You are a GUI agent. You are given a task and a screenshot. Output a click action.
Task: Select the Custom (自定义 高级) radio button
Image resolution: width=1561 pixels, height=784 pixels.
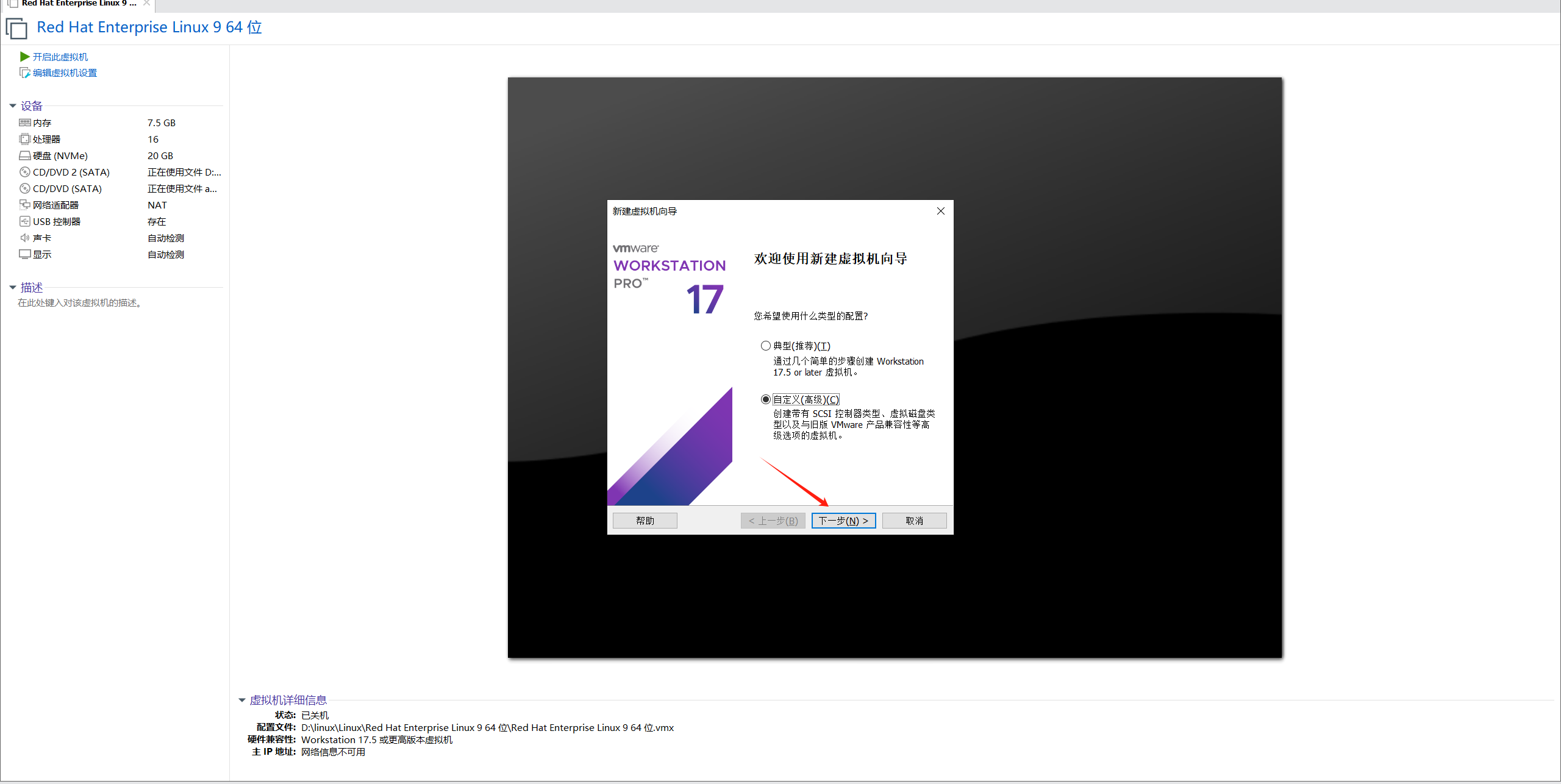click(x=765, y=399)
